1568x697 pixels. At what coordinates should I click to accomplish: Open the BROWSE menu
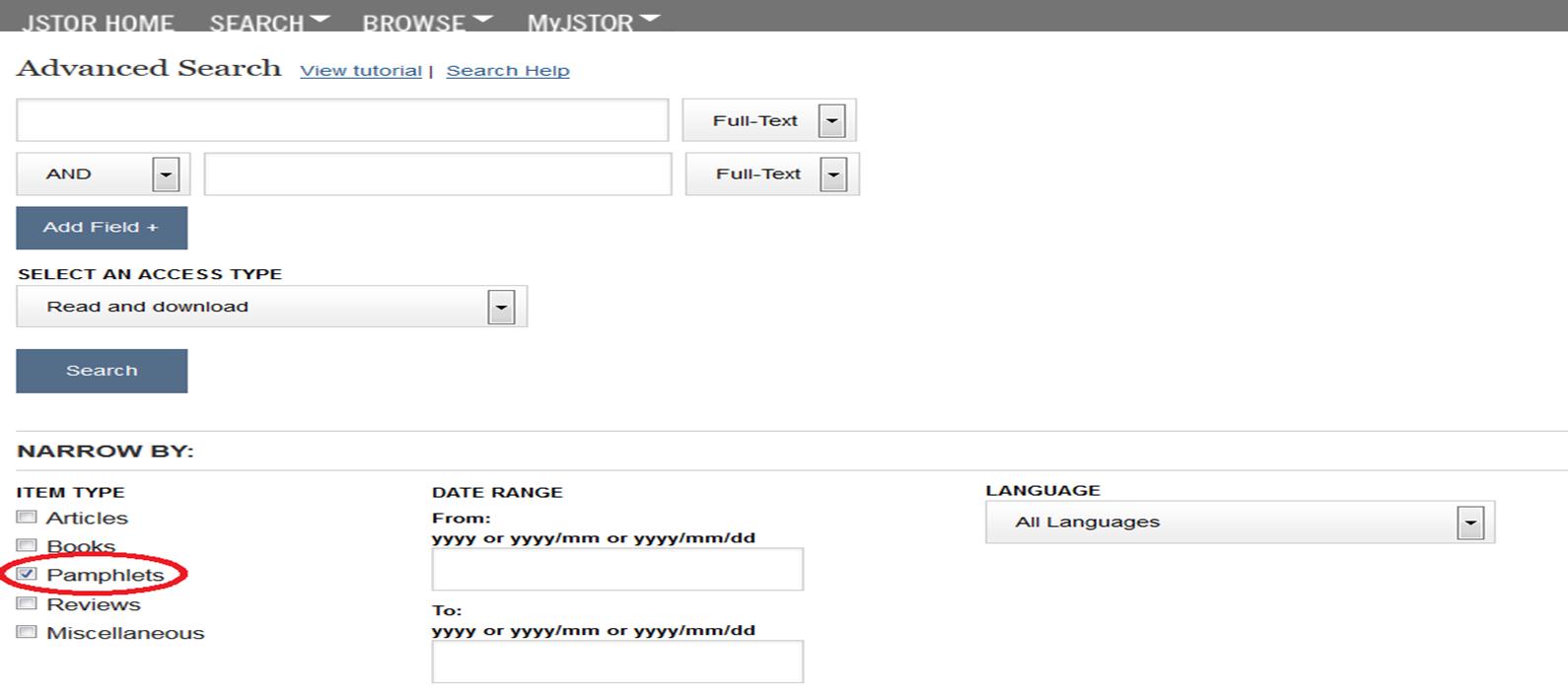(427, 22)
